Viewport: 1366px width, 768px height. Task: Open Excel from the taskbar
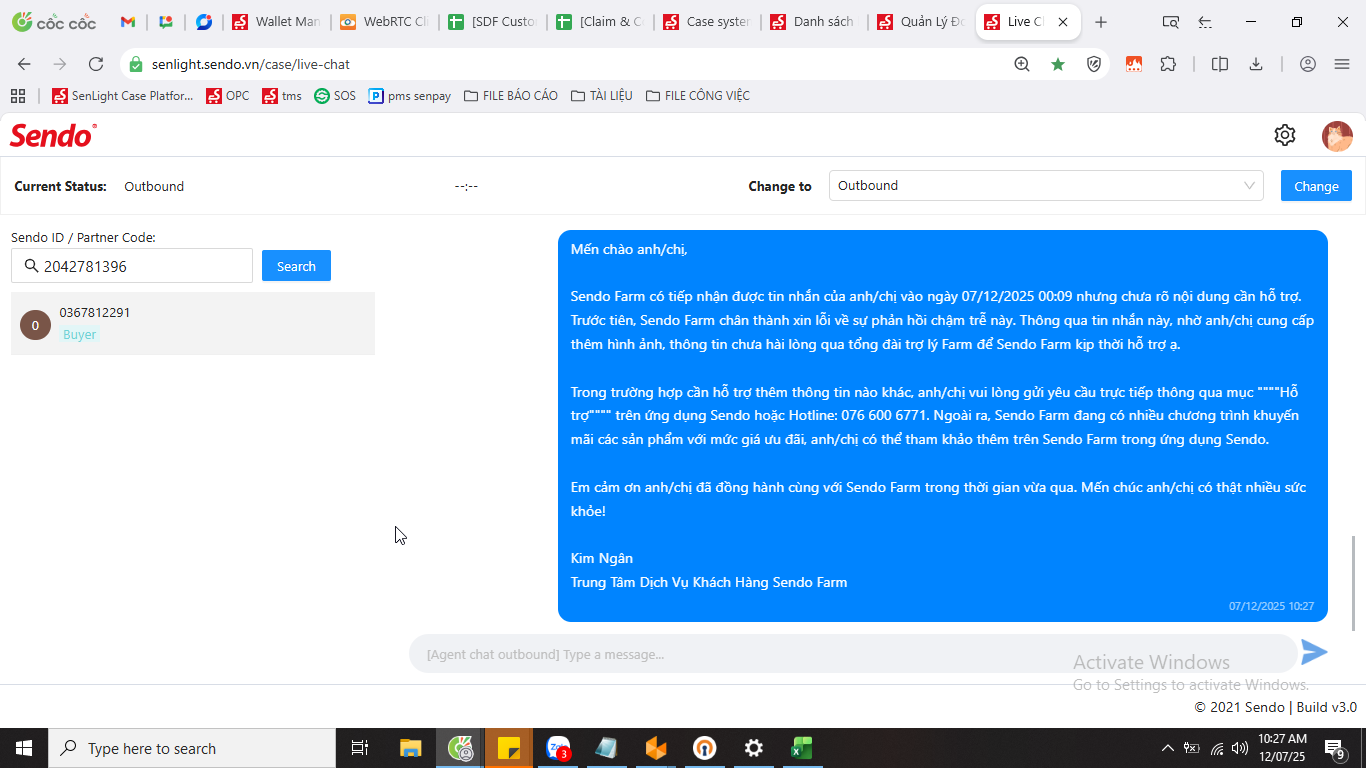pos(802,748)
